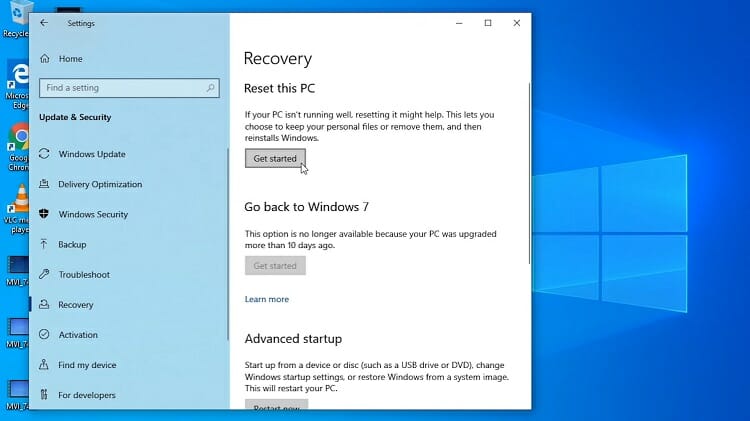Click the For developers icon

click(x=44, y=395)
